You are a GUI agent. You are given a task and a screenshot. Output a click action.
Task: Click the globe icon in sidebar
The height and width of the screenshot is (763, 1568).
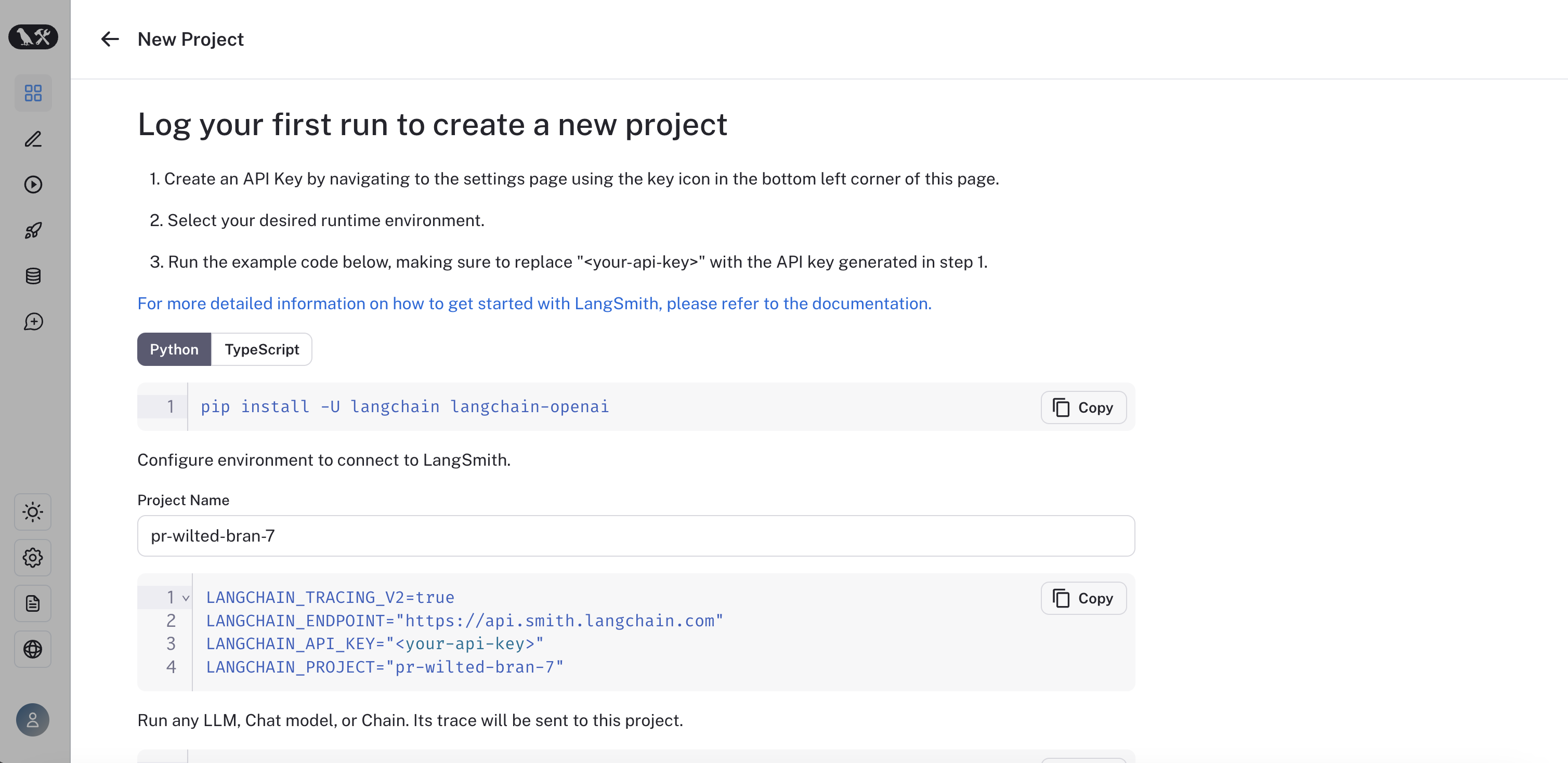33,649
